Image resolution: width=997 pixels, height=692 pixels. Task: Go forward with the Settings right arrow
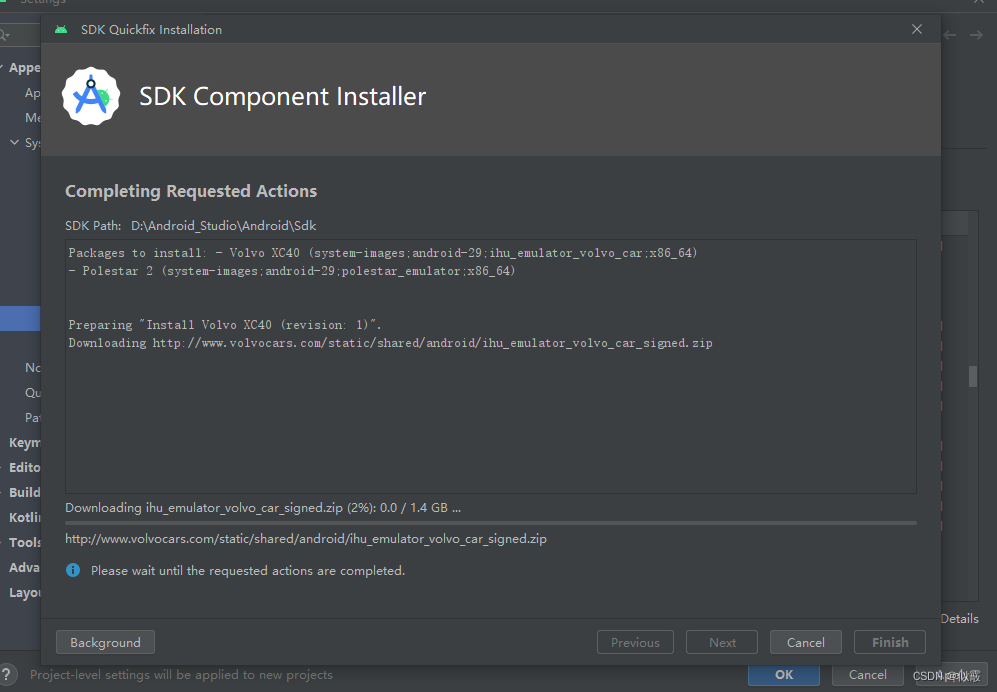click(x=976, y=35)
